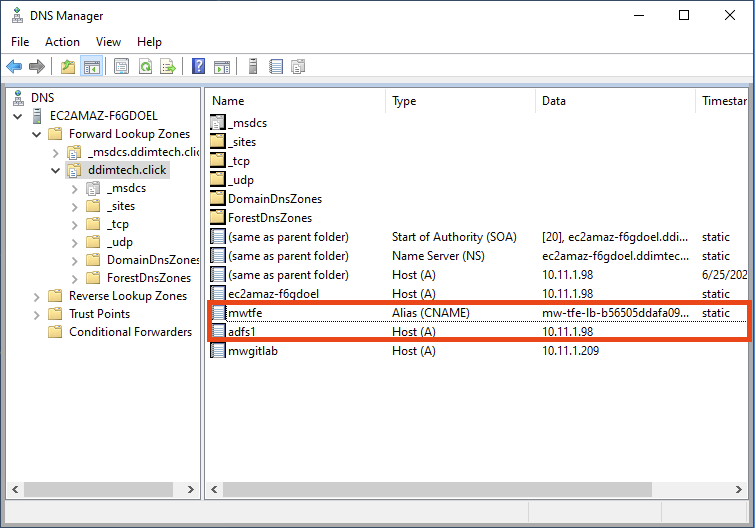Click the New Record toolbar icon

[x=276, y=66]
